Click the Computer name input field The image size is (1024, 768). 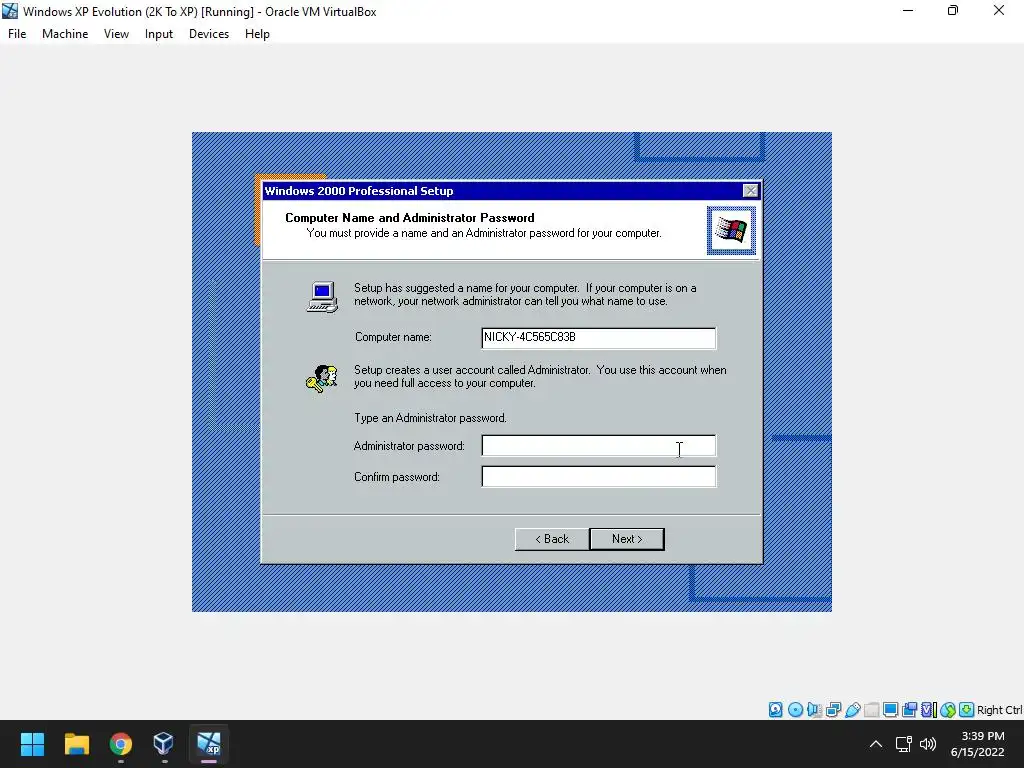[598, 338]
